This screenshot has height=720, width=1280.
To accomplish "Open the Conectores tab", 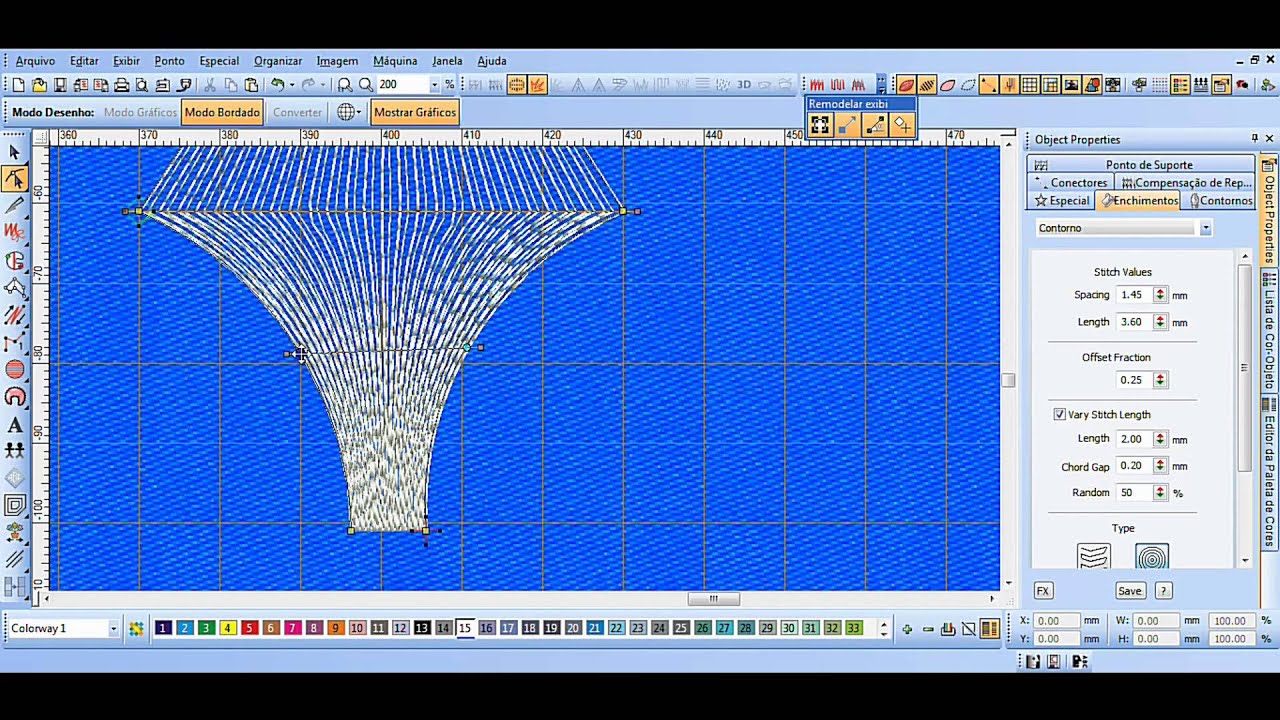I will coord(1071,183).
